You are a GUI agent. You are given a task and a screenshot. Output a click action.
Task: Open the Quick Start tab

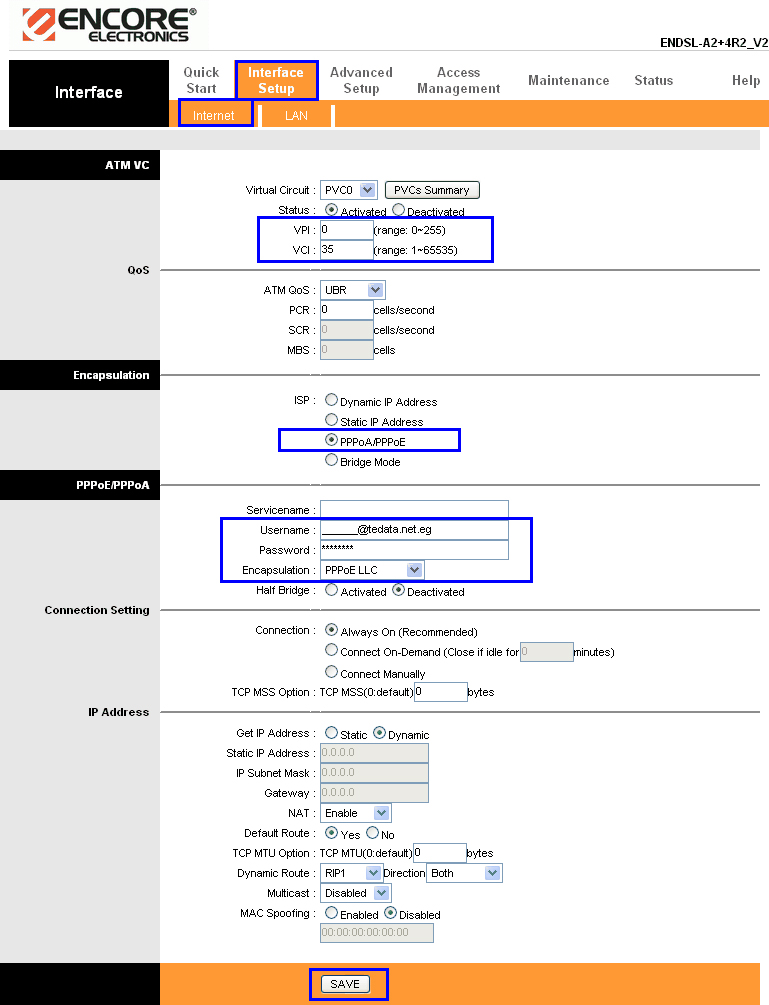point(201,81)
